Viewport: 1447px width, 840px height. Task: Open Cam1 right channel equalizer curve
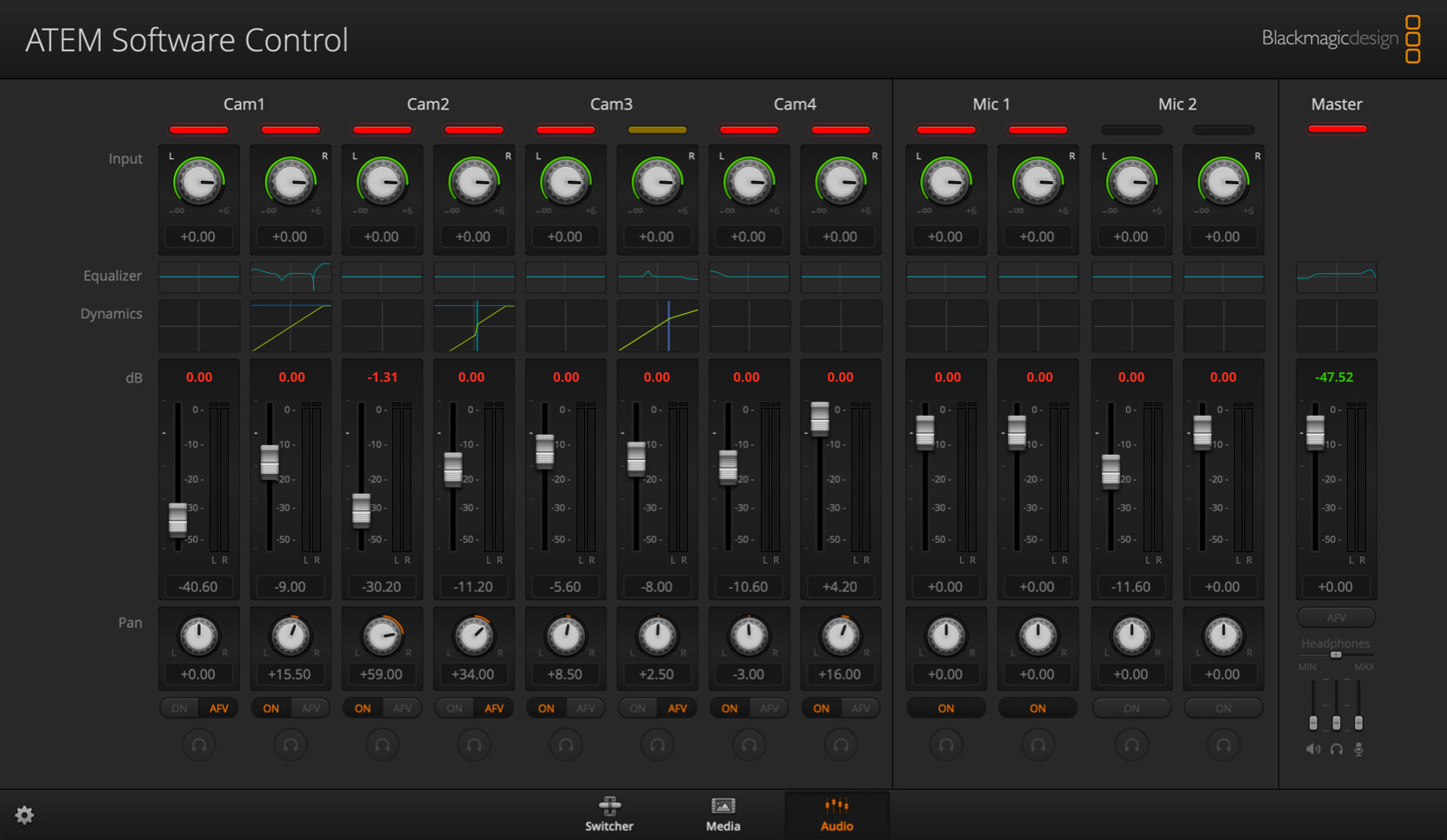tap(290, 277)
